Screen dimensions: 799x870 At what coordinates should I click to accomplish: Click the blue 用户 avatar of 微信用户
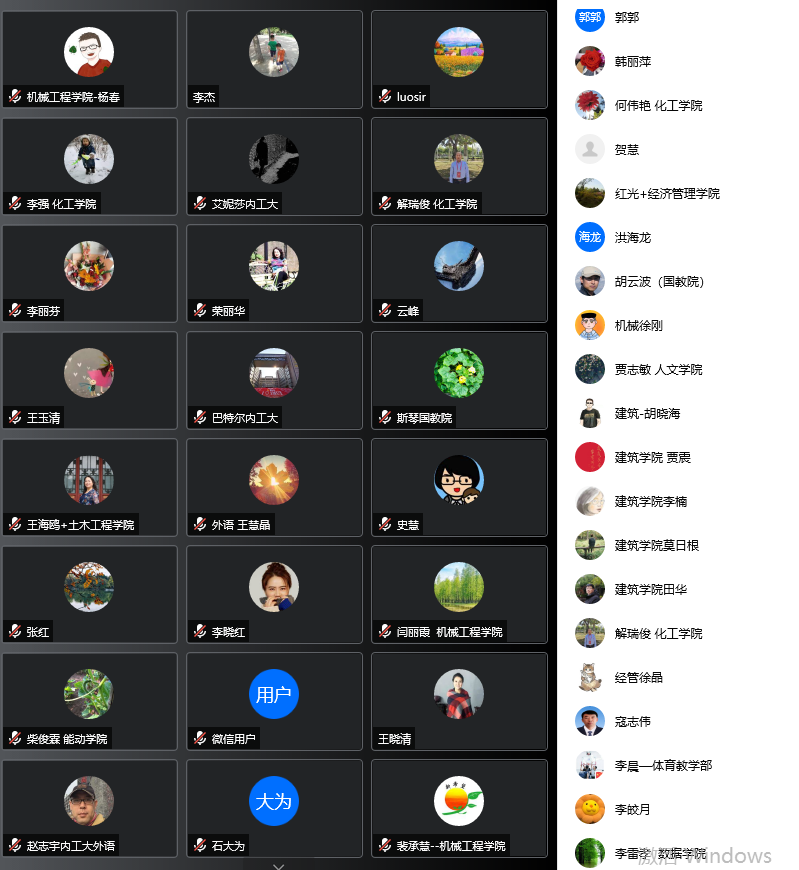(274, 694)
